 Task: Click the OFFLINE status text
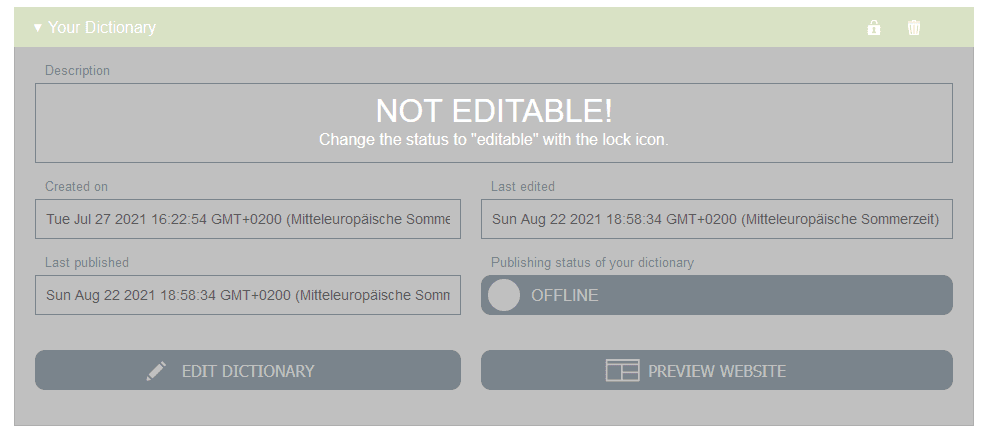564,295
